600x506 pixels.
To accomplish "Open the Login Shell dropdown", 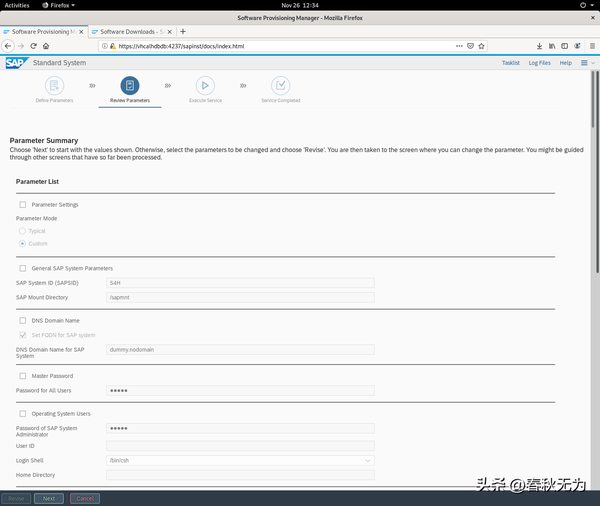I will tap(240, 460).
